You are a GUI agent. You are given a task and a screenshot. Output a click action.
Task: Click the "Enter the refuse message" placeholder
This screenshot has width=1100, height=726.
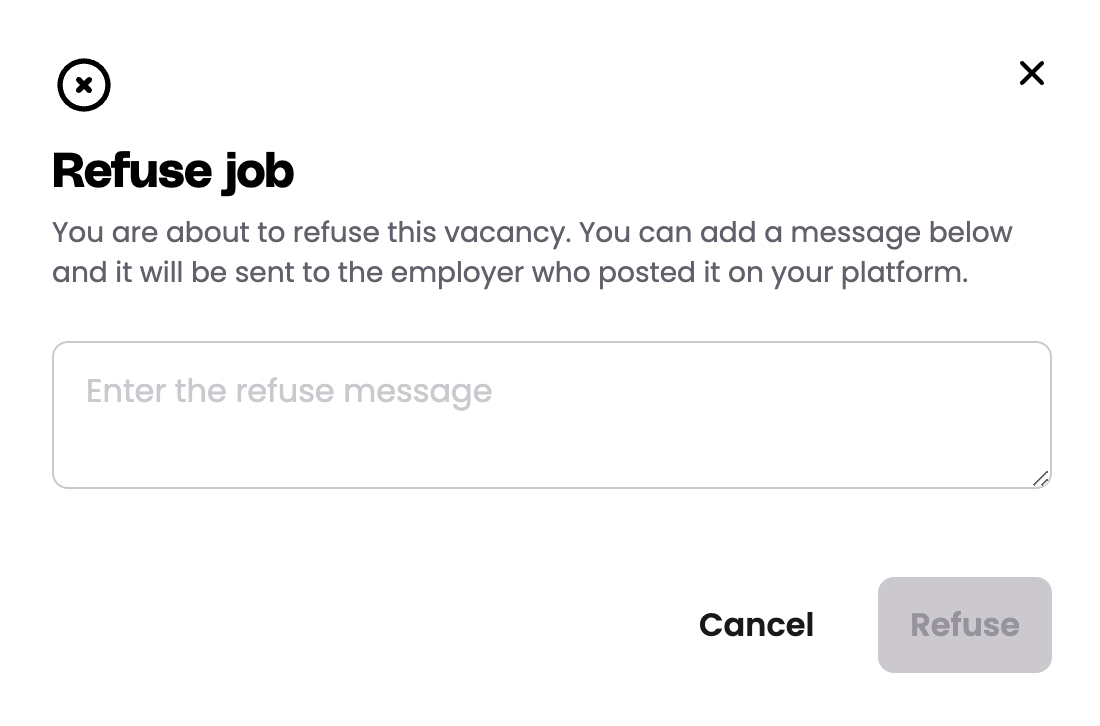[x=289, y=391]
